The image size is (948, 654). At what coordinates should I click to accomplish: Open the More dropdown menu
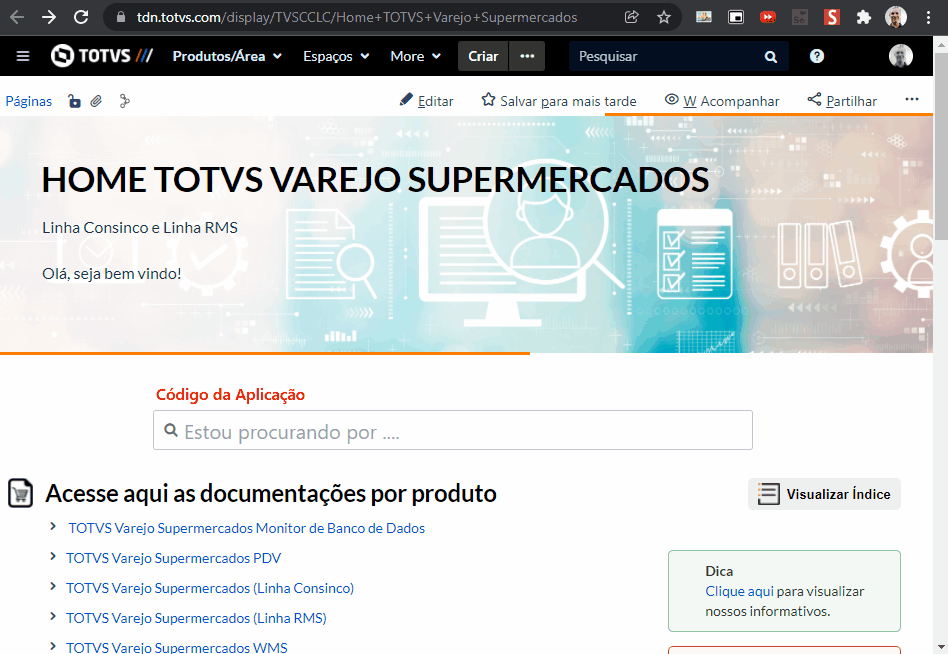click(x=415, y=56)
